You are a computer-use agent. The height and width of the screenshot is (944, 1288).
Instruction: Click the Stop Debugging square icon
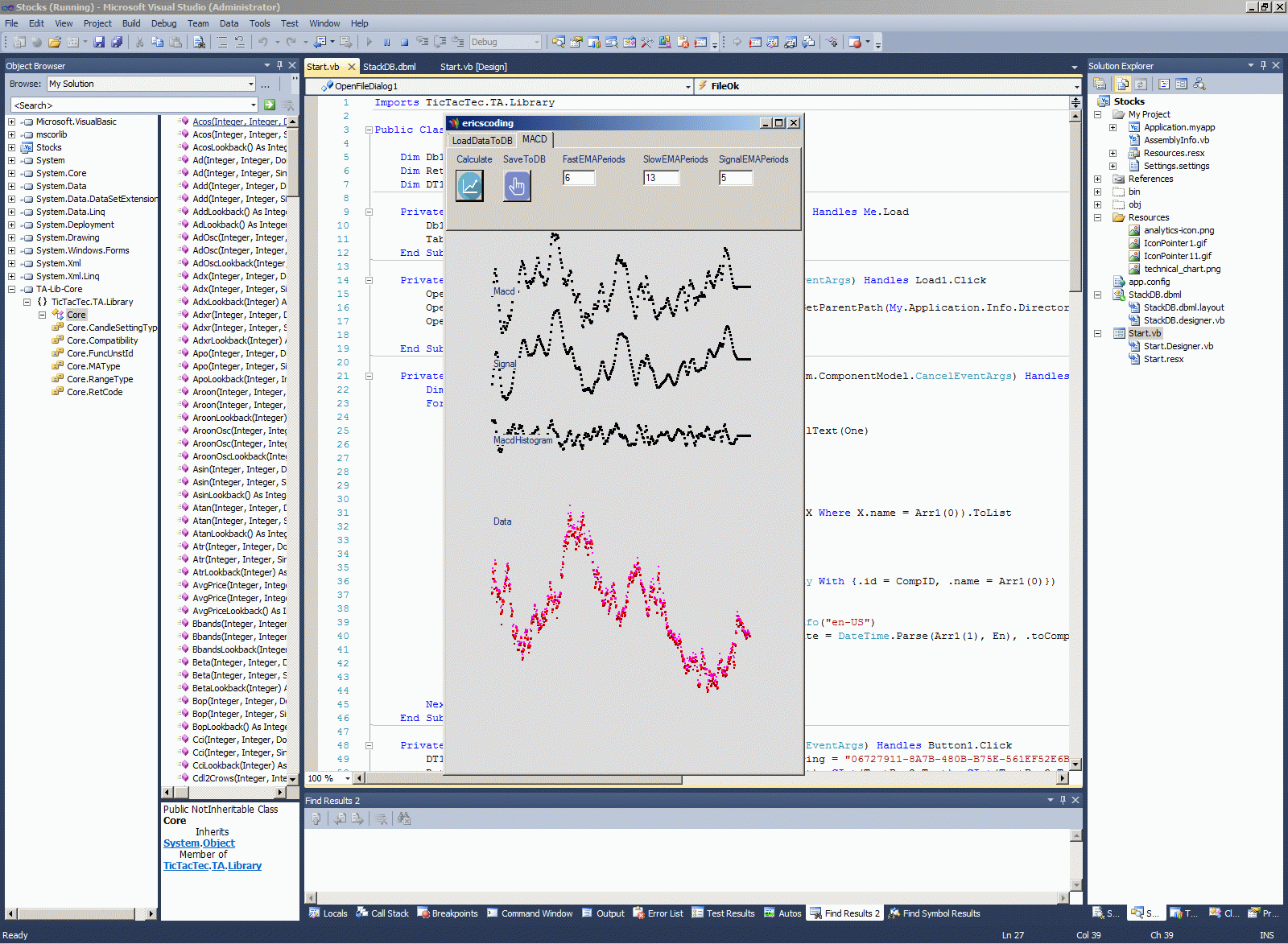click(x=404, y=42)
